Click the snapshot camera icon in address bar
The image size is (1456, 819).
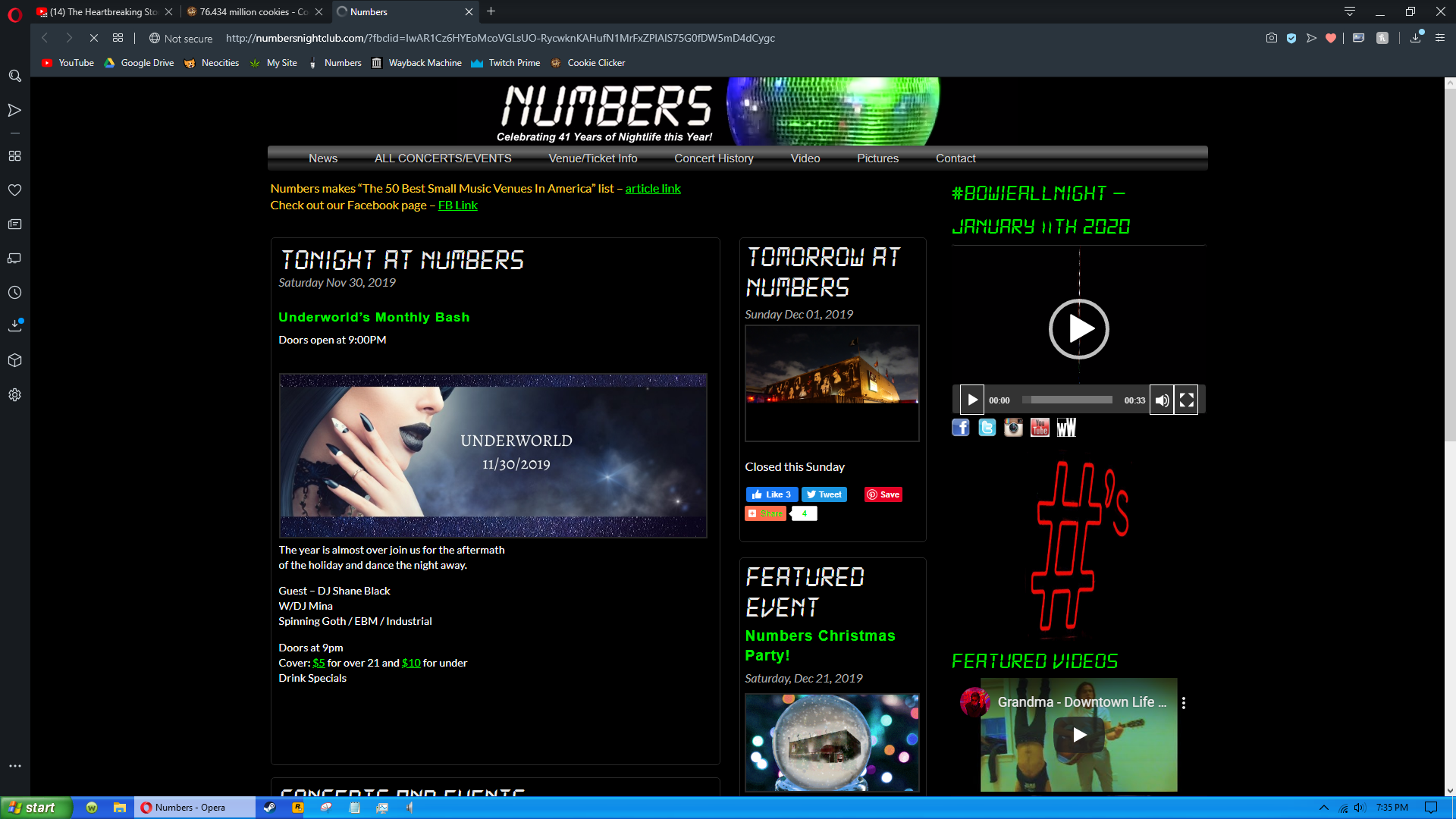1271,38
